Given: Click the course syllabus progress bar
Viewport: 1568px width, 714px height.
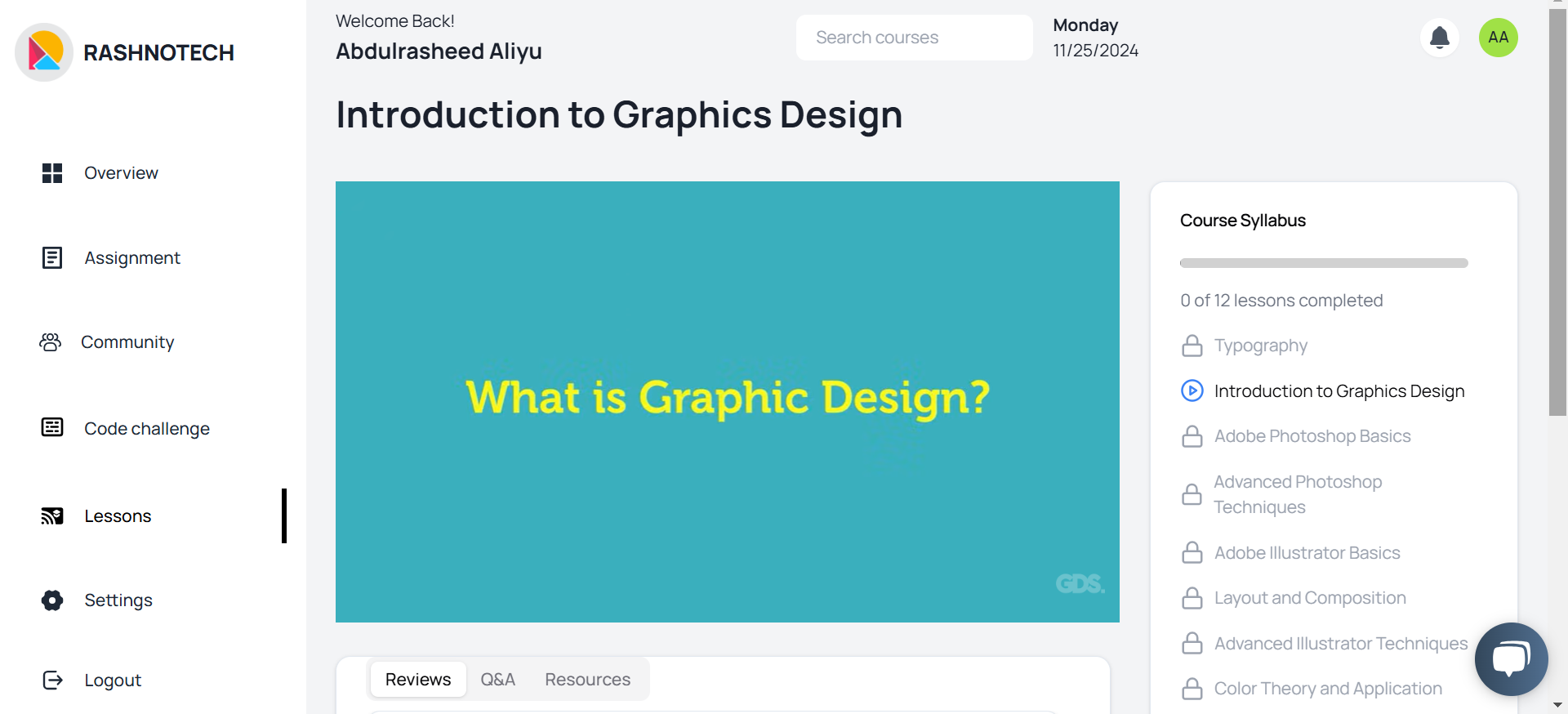Looking at the screenshot, I should point(1324,263).
